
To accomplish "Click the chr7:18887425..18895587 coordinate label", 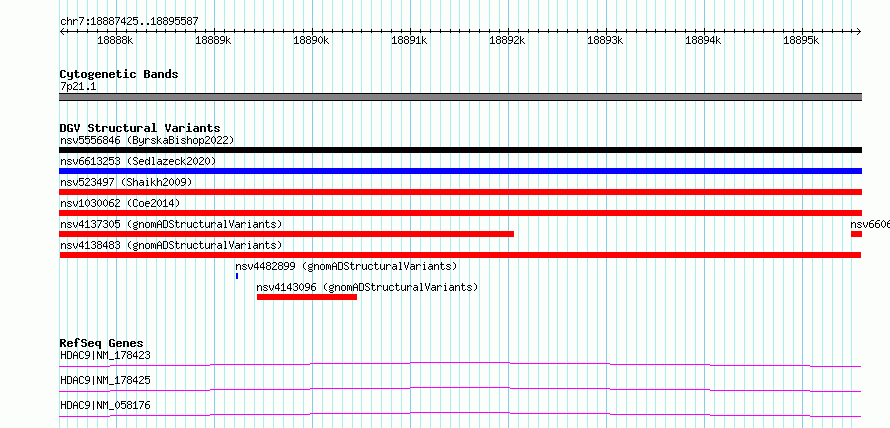I will pos(129,22).
